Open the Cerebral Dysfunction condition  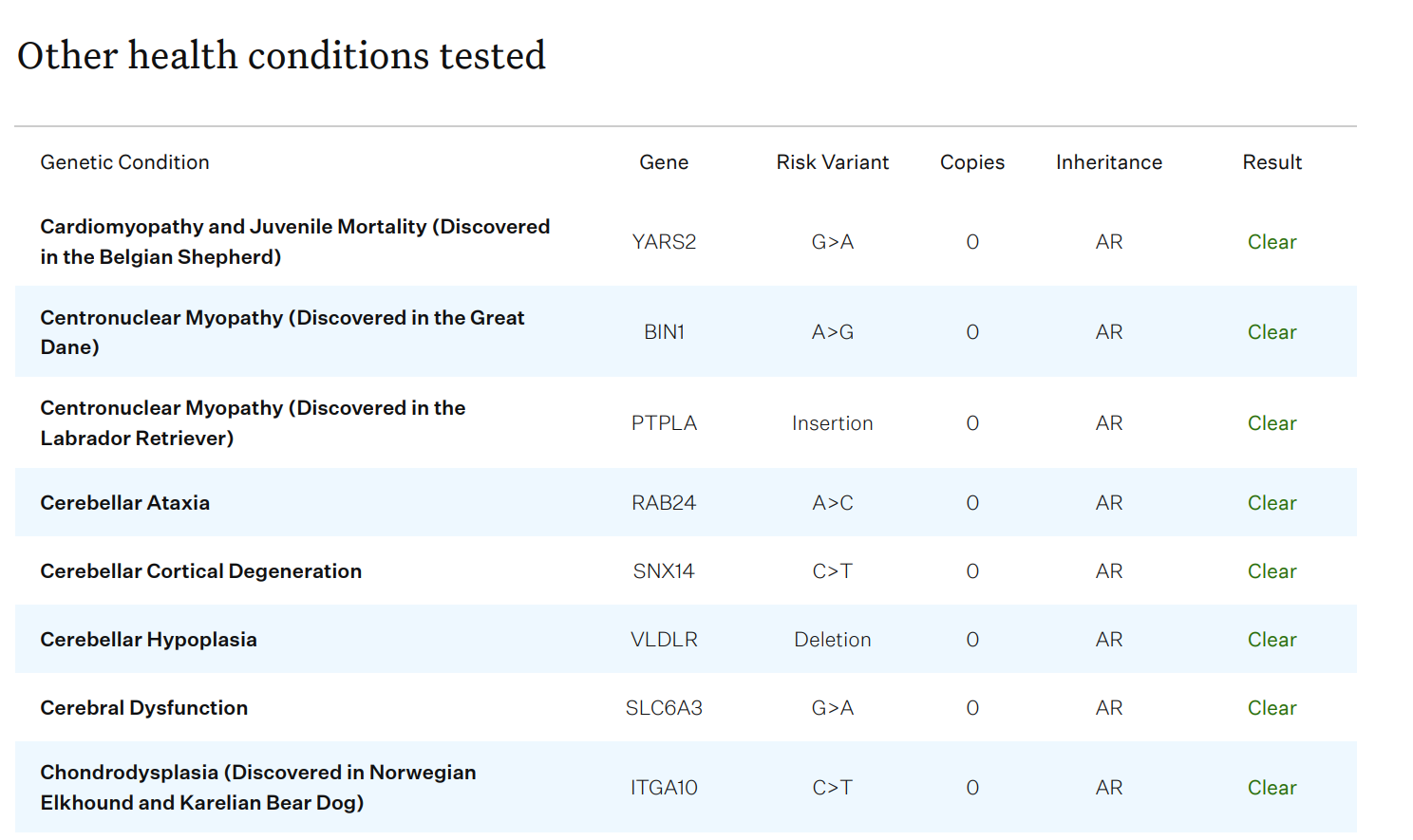coord(143,708)
